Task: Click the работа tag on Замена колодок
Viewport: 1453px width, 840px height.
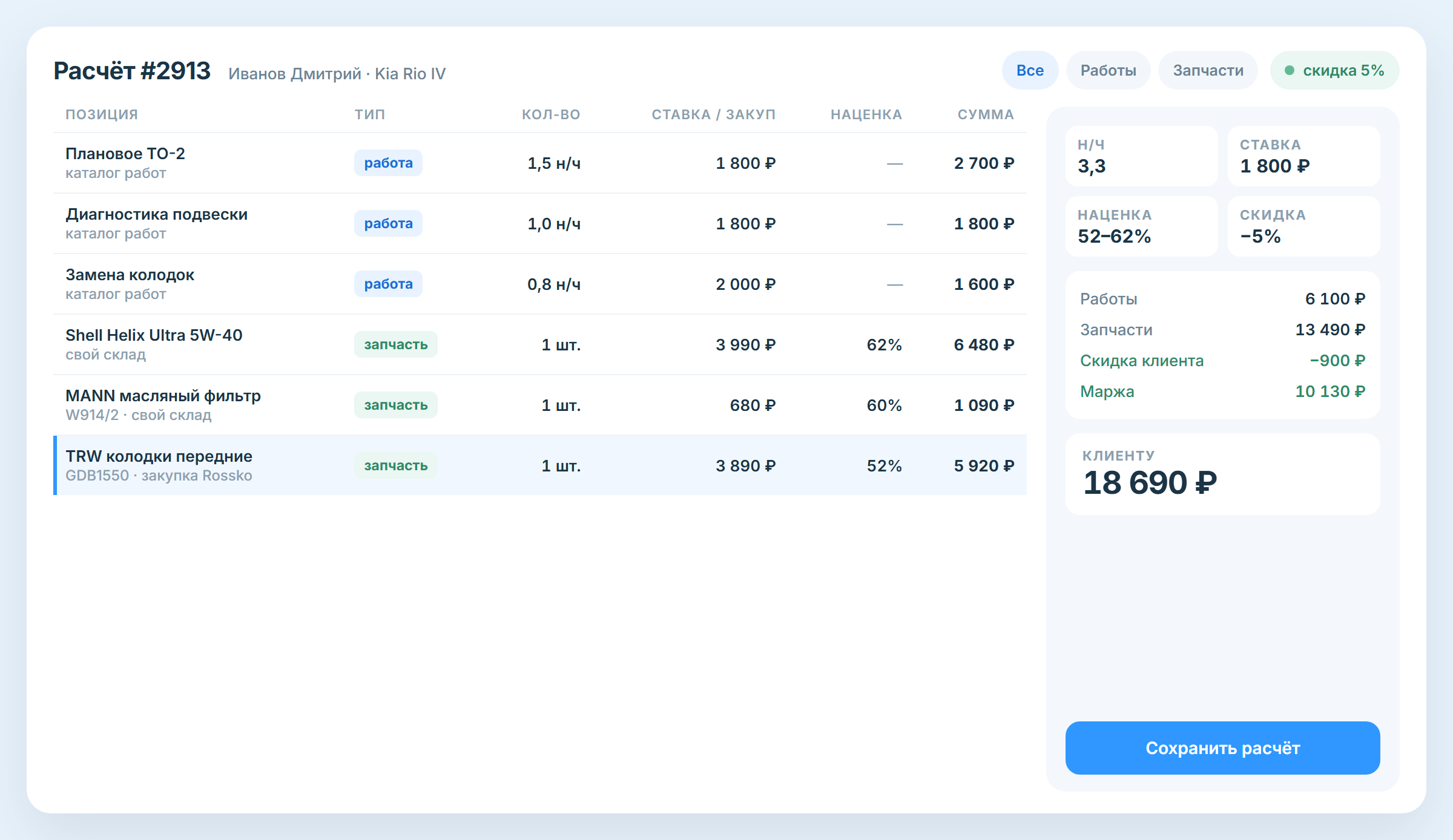Action: click(x=388, y=284)
